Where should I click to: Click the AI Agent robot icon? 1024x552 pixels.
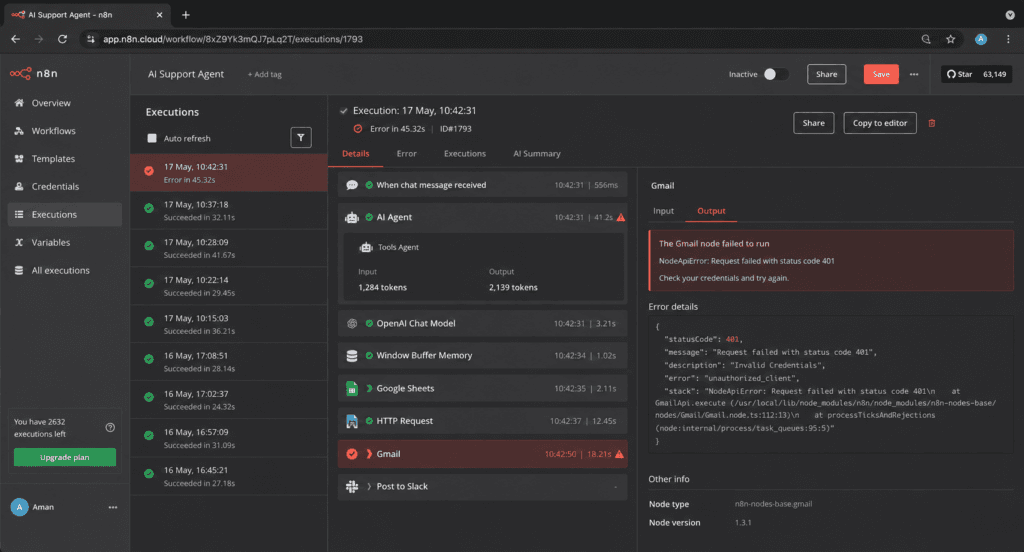352,218
